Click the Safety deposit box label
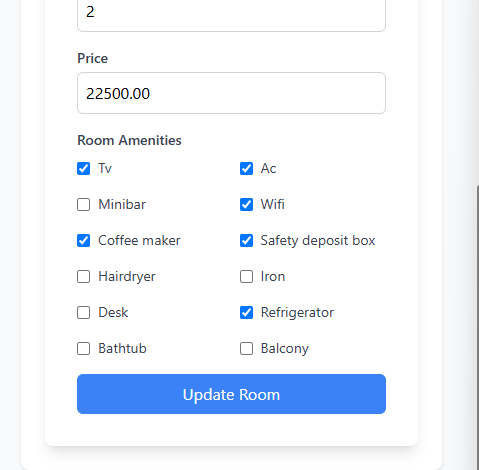The image size is (479, 470). (318, 240)
